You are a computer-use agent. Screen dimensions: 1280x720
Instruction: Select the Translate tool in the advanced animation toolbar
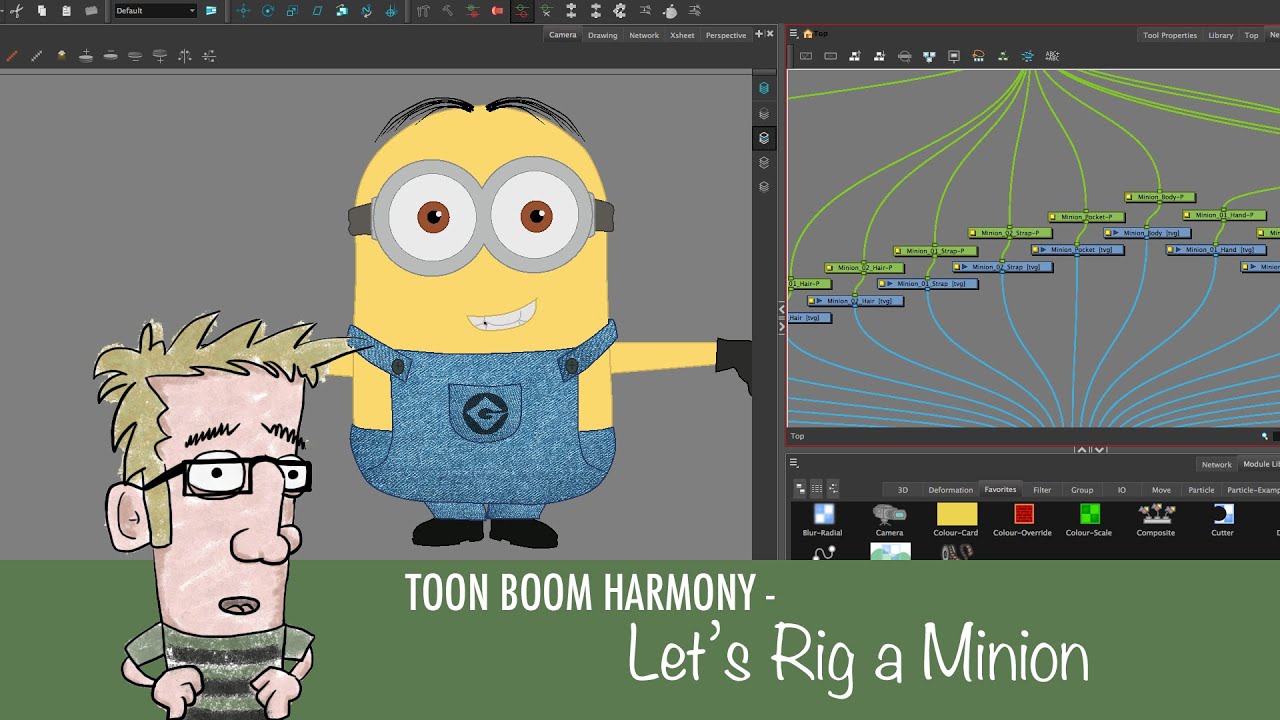(x=244, y=11)
